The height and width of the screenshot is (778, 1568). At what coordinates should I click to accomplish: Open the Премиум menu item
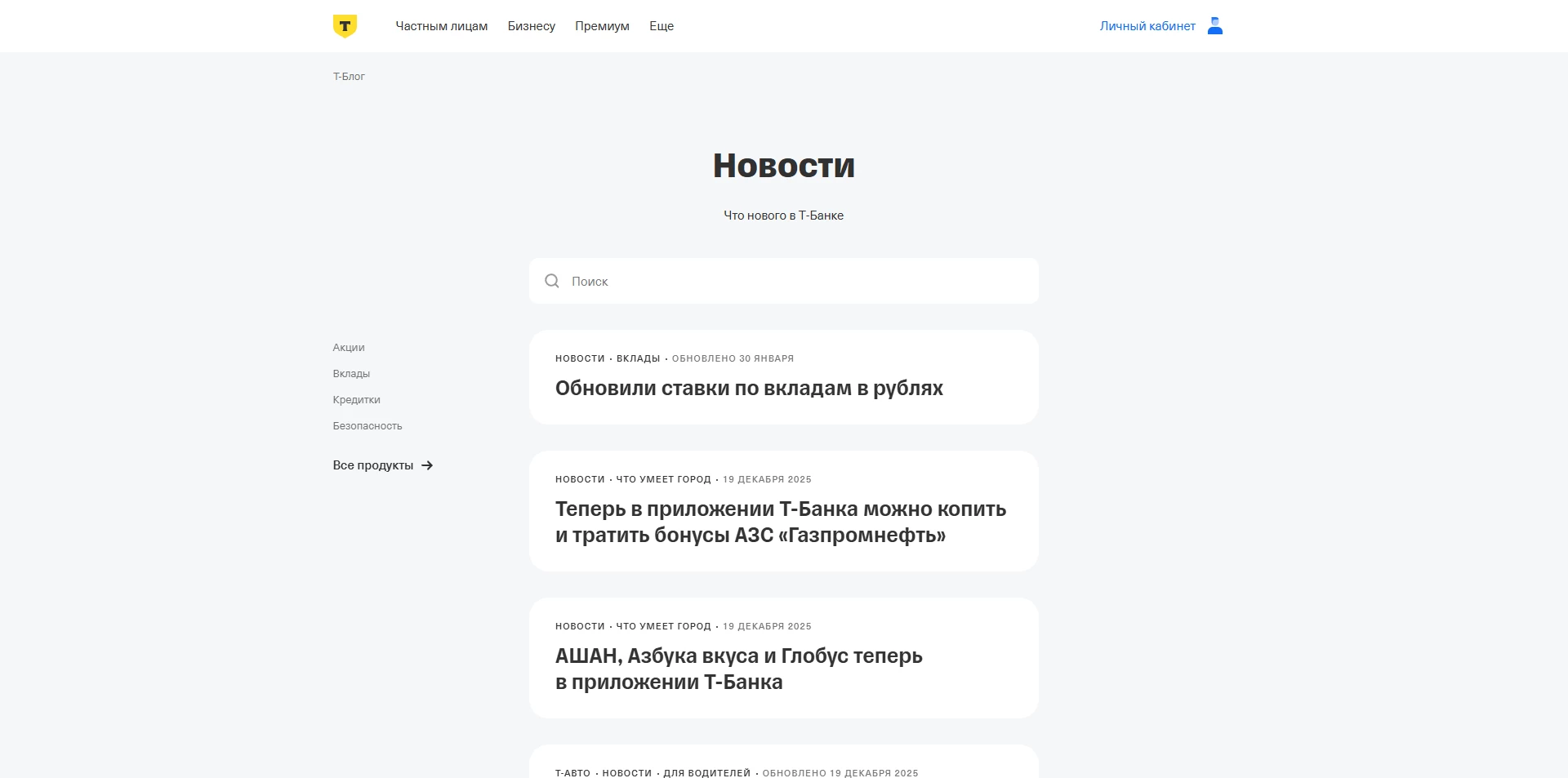pos(602,26)
